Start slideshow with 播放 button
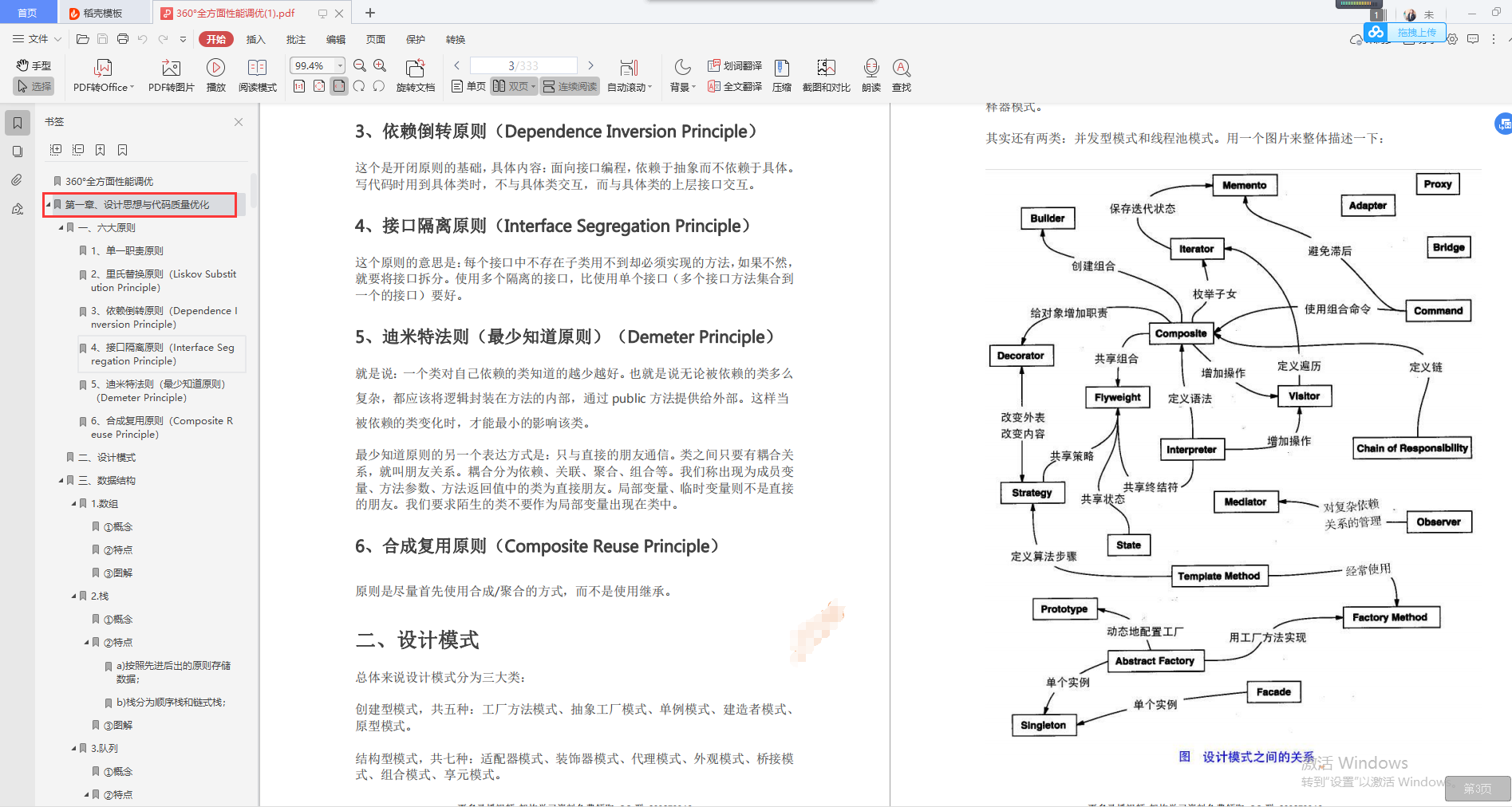Viewport: 1512px width, 807px height. pyautogui.click(x=215, y=76)
